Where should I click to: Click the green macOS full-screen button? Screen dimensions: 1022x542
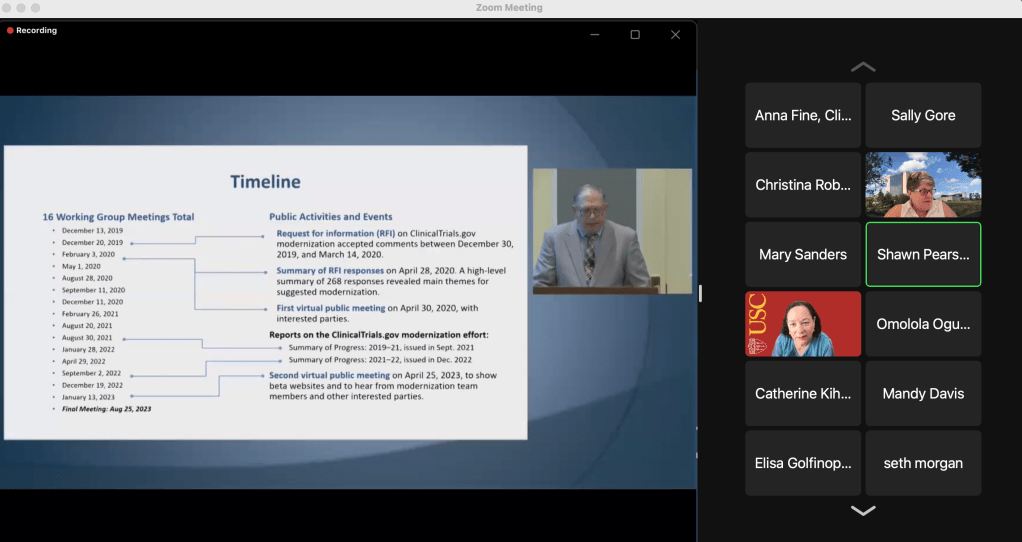[36, 8]
